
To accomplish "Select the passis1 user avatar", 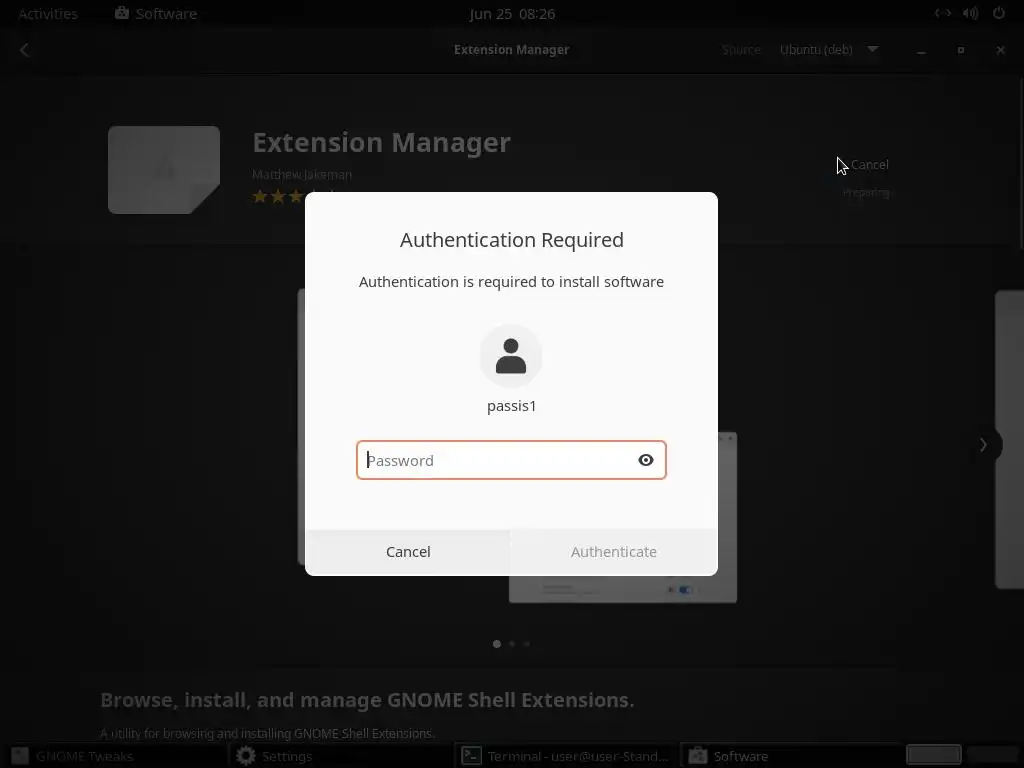I will coord(511,356).
